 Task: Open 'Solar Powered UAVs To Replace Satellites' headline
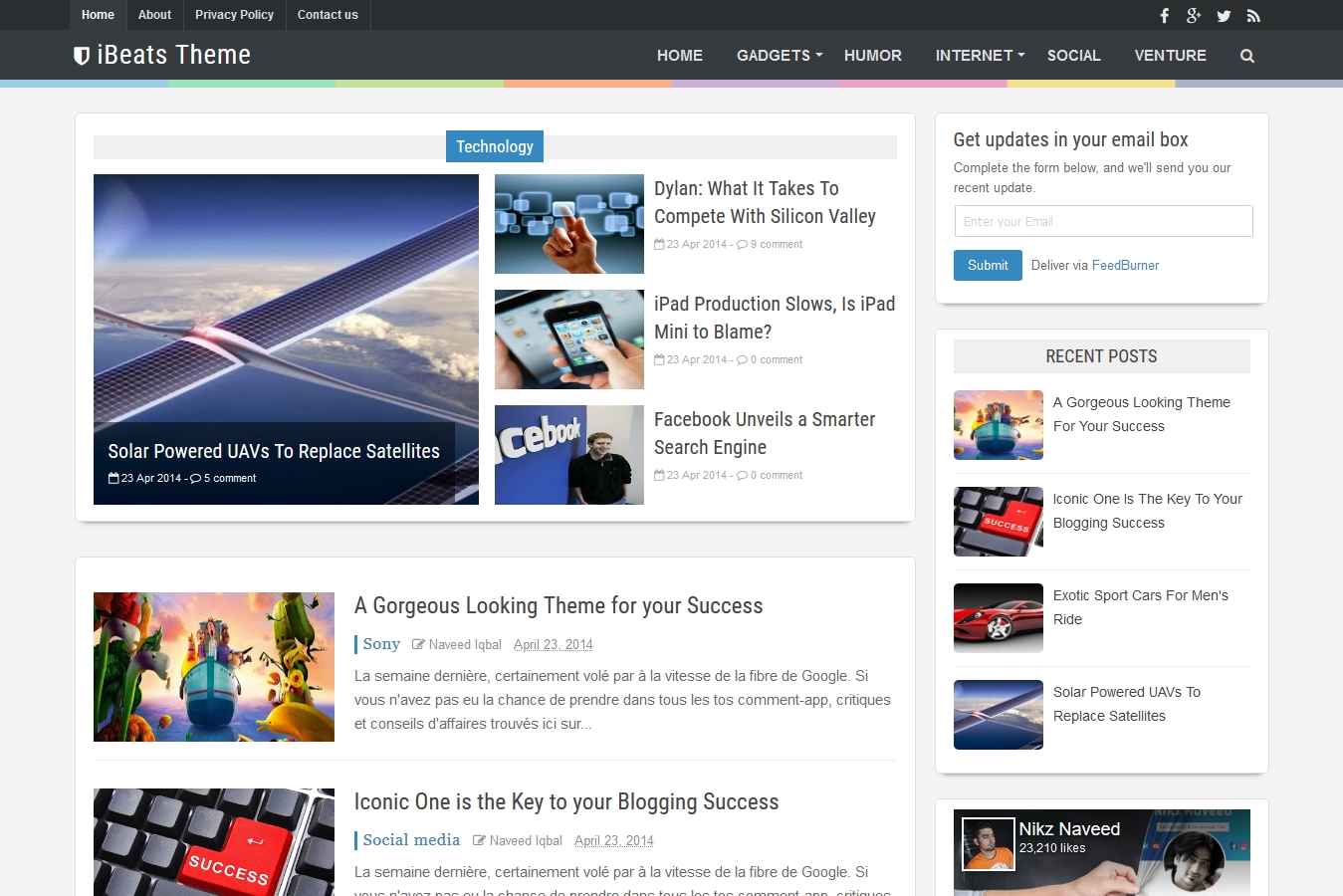(x=274, y=451)
